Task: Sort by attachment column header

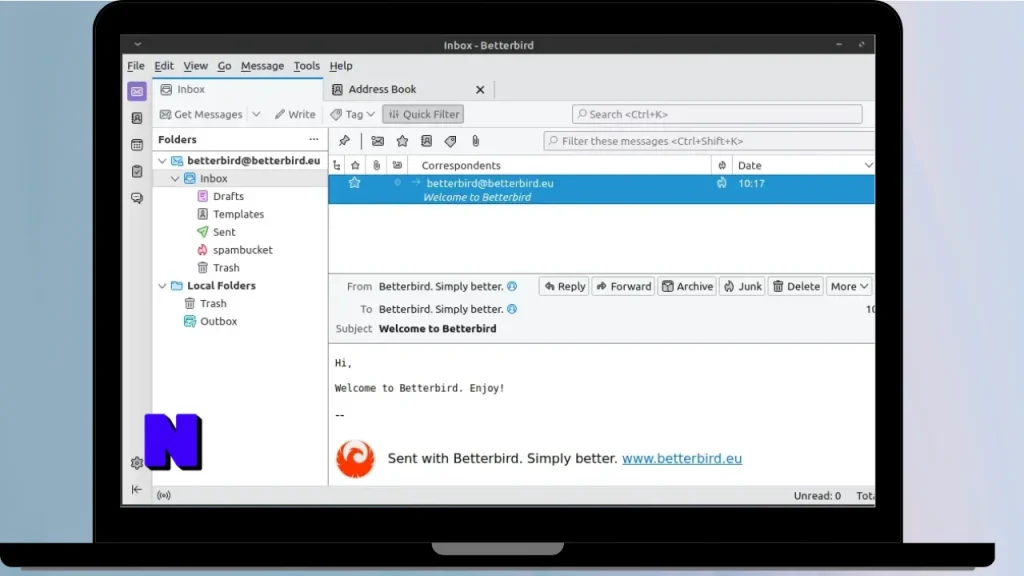Action: pos(376,166)
